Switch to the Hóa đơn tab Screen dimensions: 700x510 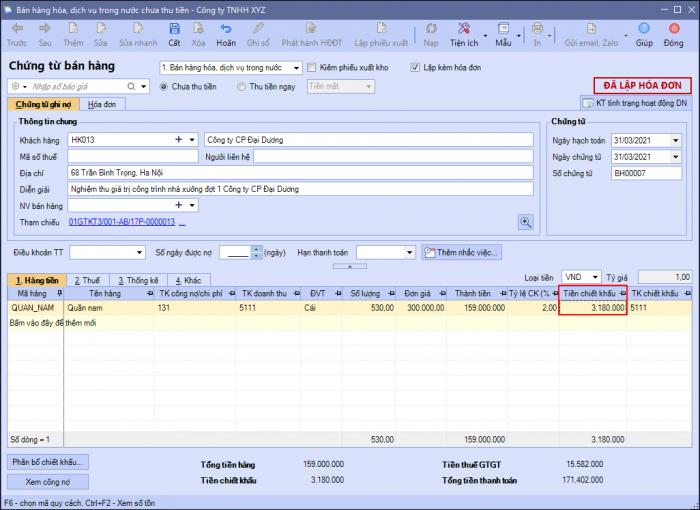click(x=101, y=103)
